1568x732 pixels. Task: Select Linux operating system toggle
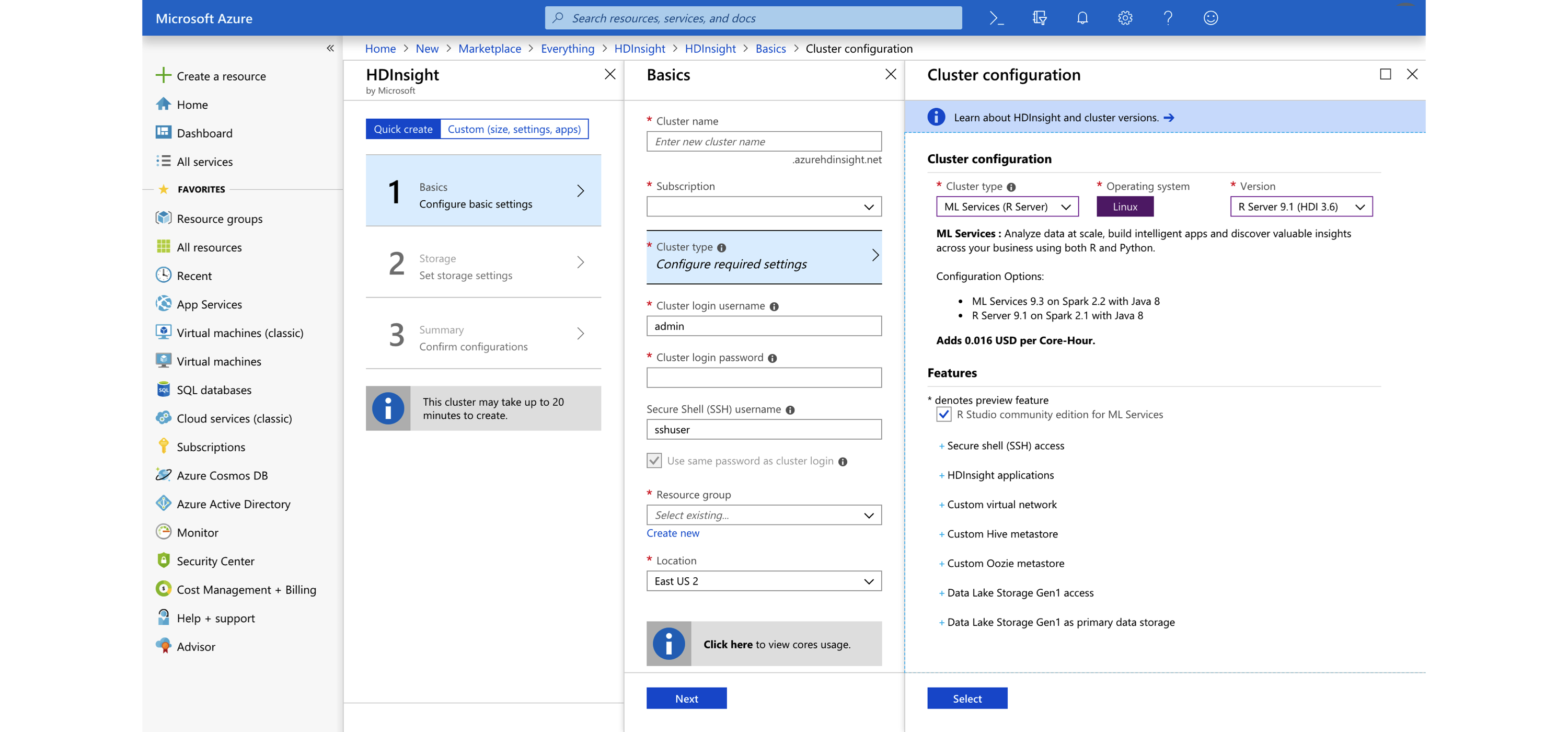tap(1125, 207)
